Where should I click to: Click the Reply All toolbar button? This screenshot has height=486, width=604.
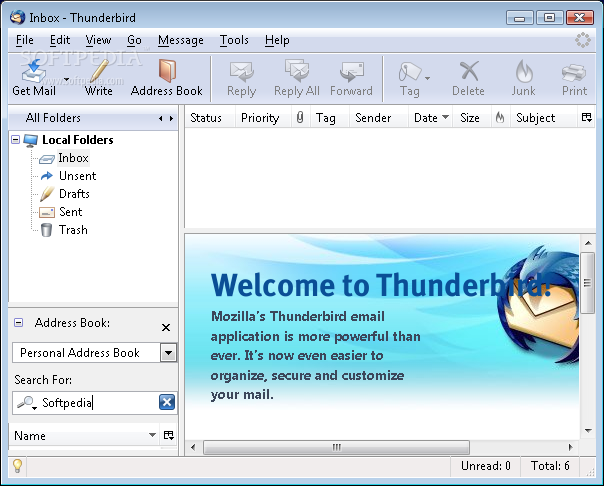[297, 78]
